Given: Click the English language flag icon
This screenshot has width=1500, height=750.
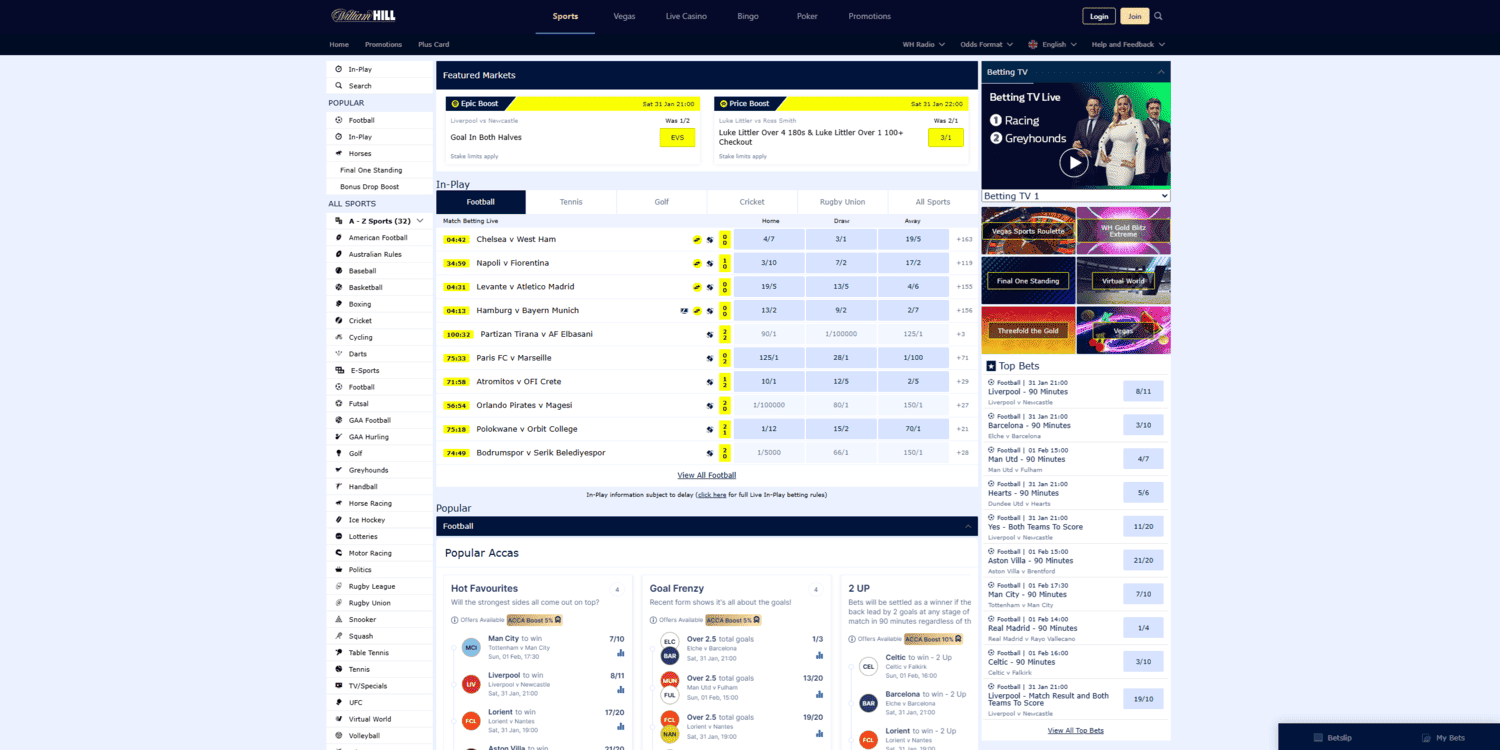Looking at the screenshot, I should (1034, 44).
